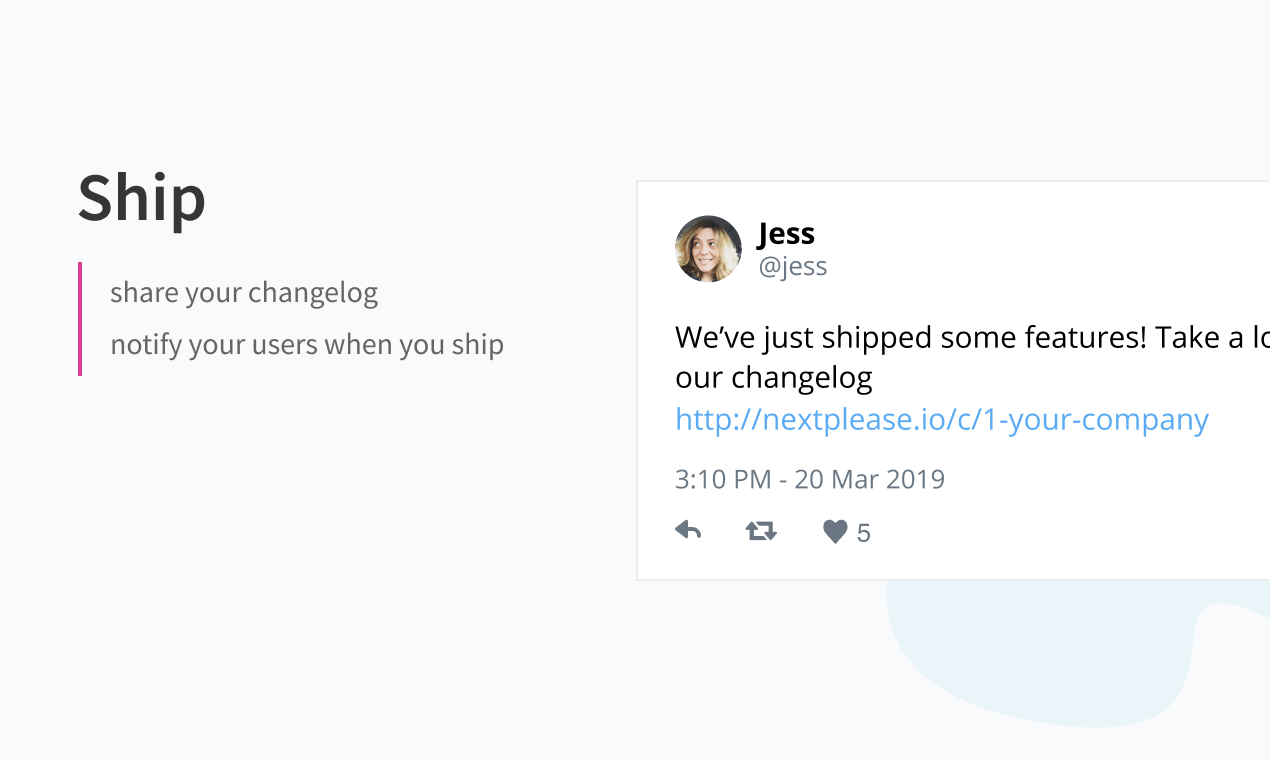Select 'notify your users when you ship'

point(307,345)
